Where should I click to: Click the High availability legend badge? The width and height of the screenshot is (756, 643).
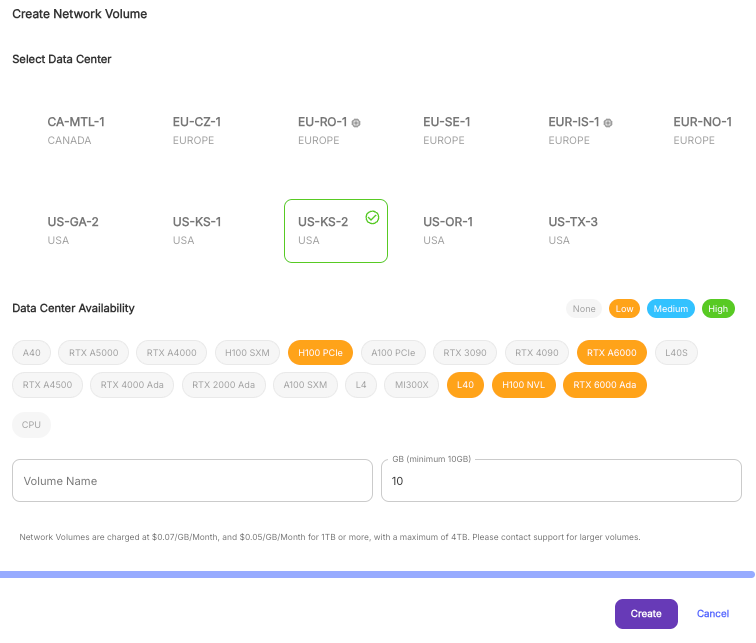[718, 309]
